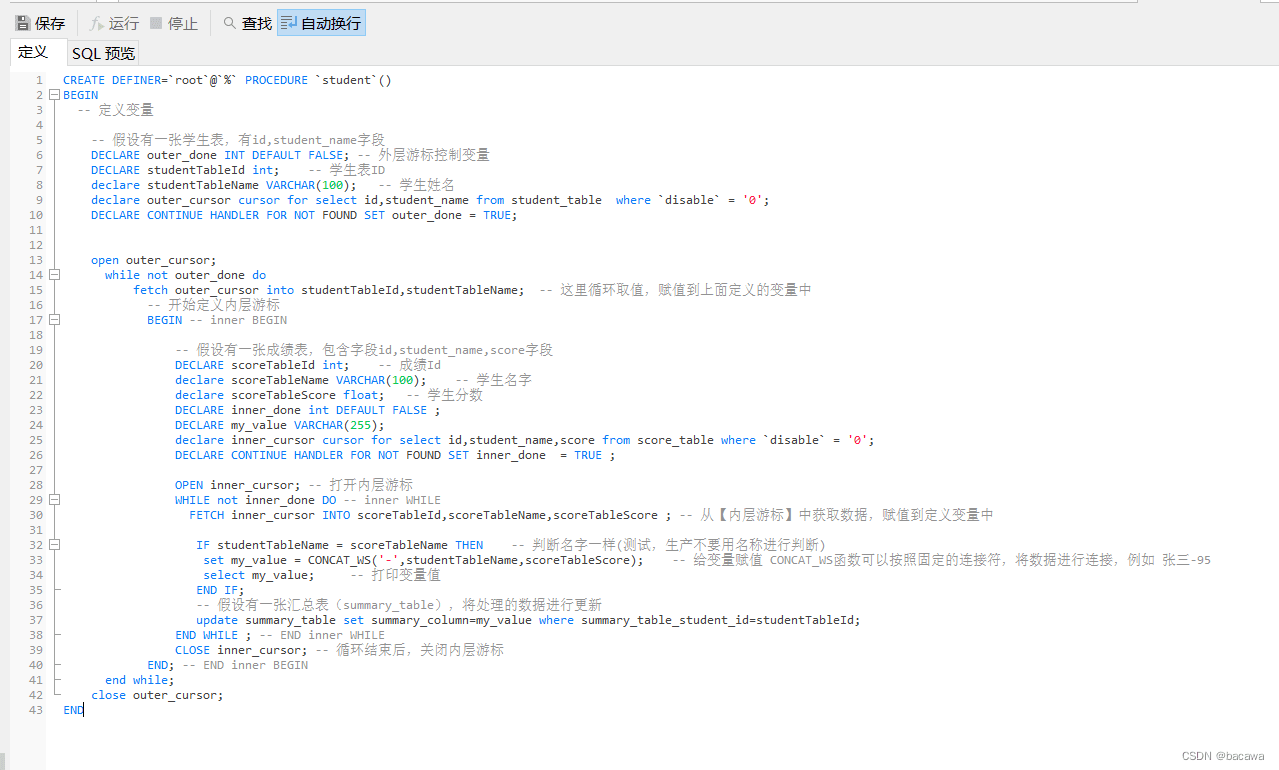Fold the inner BEGIN block on line 17
This screenshot has width=1279, height=770.
(x=54, y=320)
